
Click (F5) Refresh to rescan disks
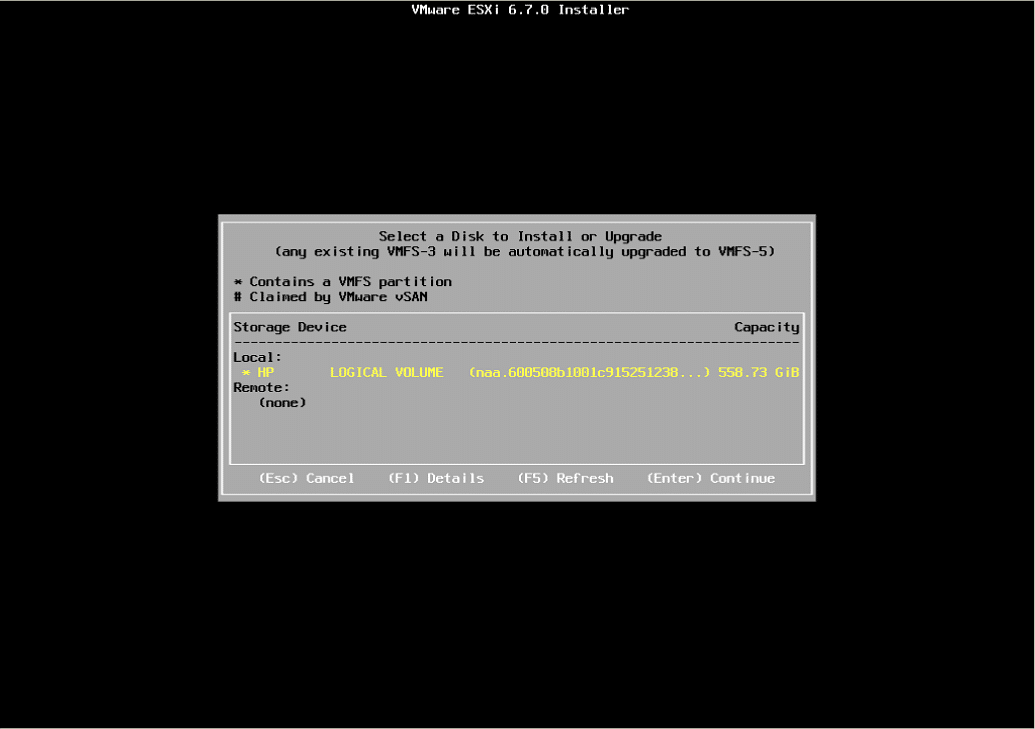click(565, 478)
